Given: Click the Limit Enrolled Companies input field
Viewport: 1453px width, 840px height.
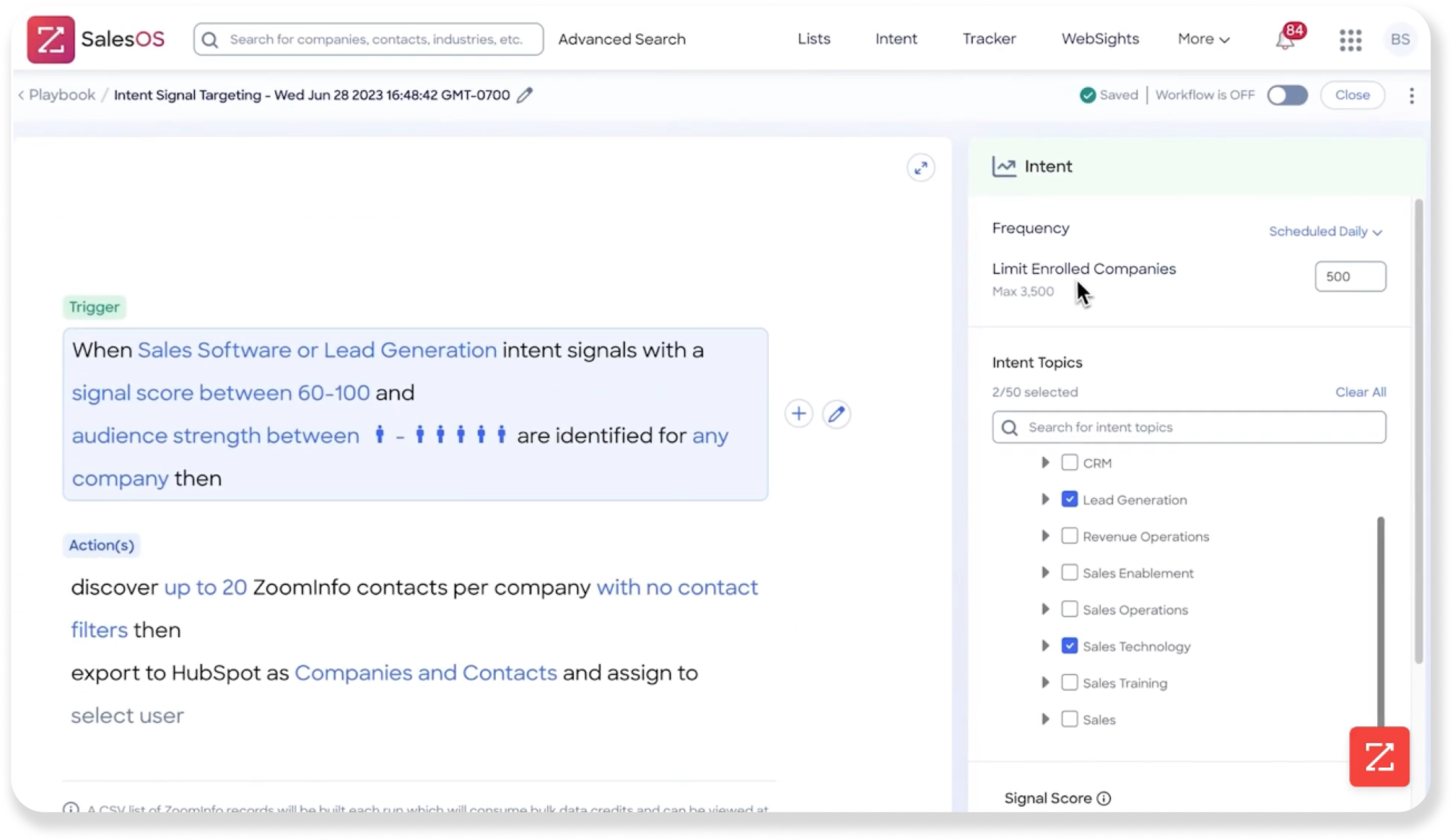Looking at the screenshot, I should click(x=1349, y=276).
